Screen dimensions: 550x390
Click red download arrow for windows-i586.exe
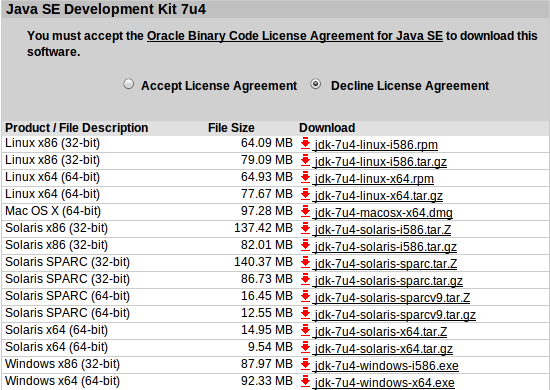[x=306, y=364]
